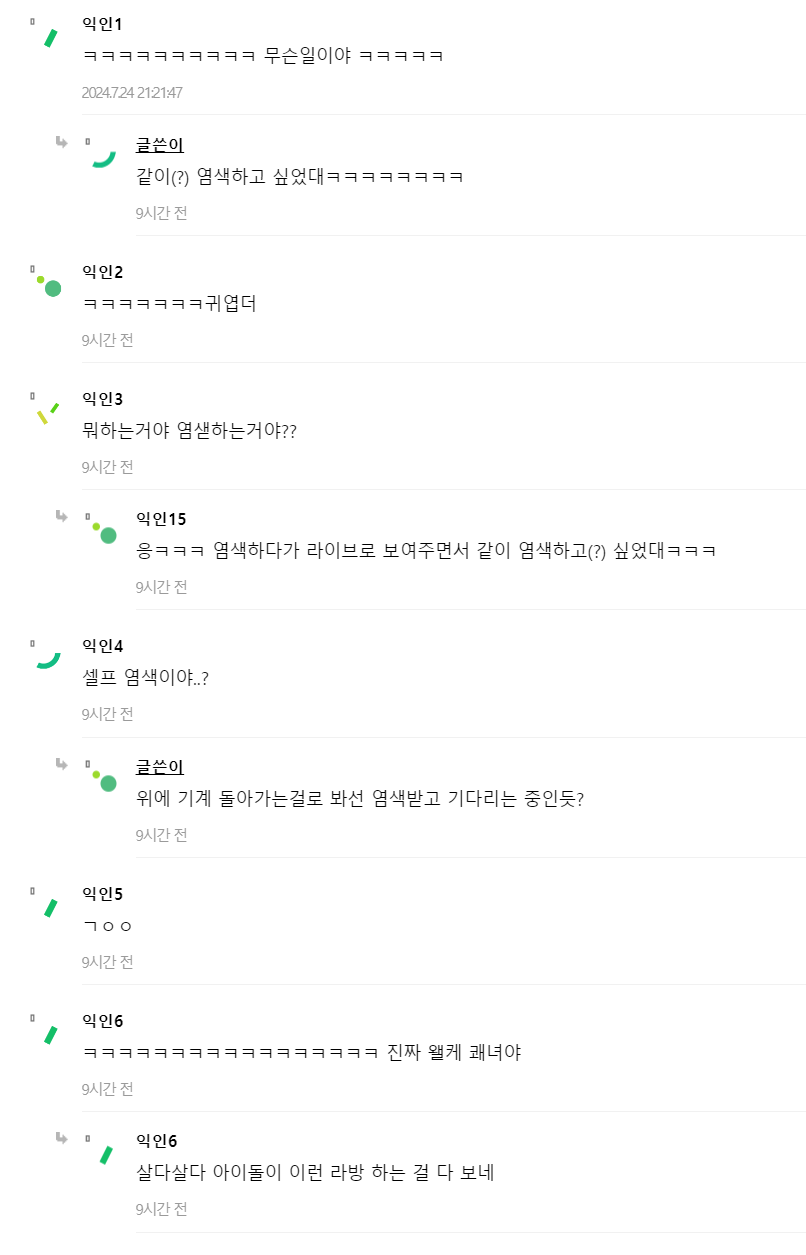Click the comment text '셀프 염색이야..?'
The width and height of the screenshot is (806, 1255).
tap(145, 678)
